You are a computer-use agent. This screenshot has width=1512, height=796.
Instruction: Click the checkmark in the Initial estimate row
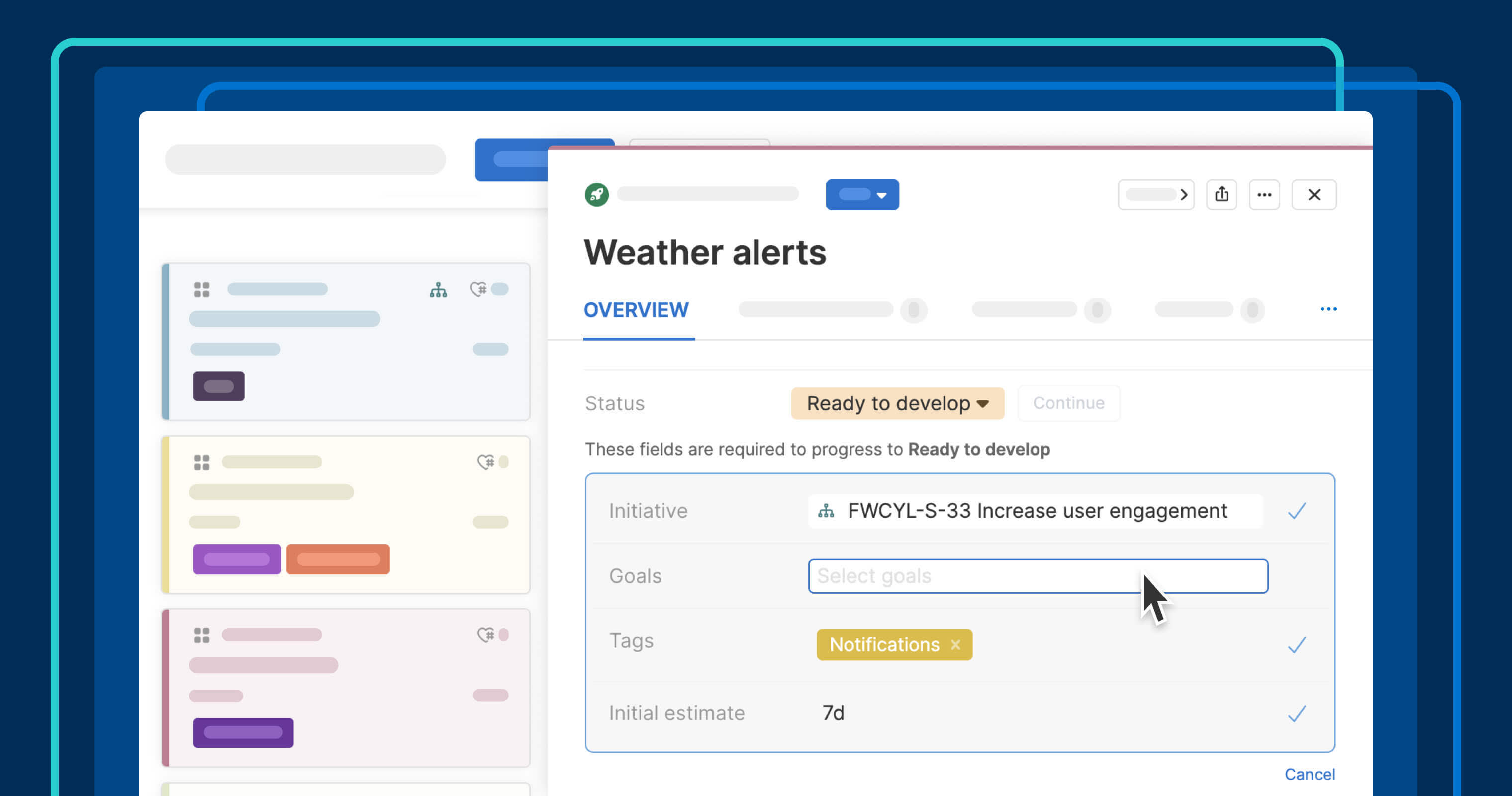tap(1297, 714)
